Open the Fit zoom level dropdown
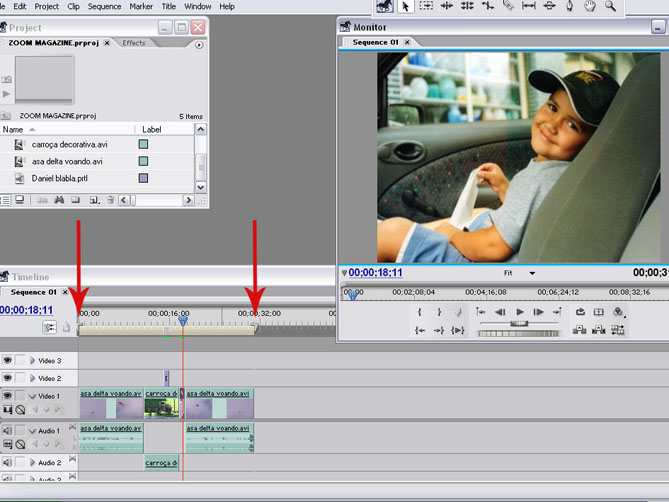Image resolution: width=669 pixels, height=502 pixels. click(532, 273)
